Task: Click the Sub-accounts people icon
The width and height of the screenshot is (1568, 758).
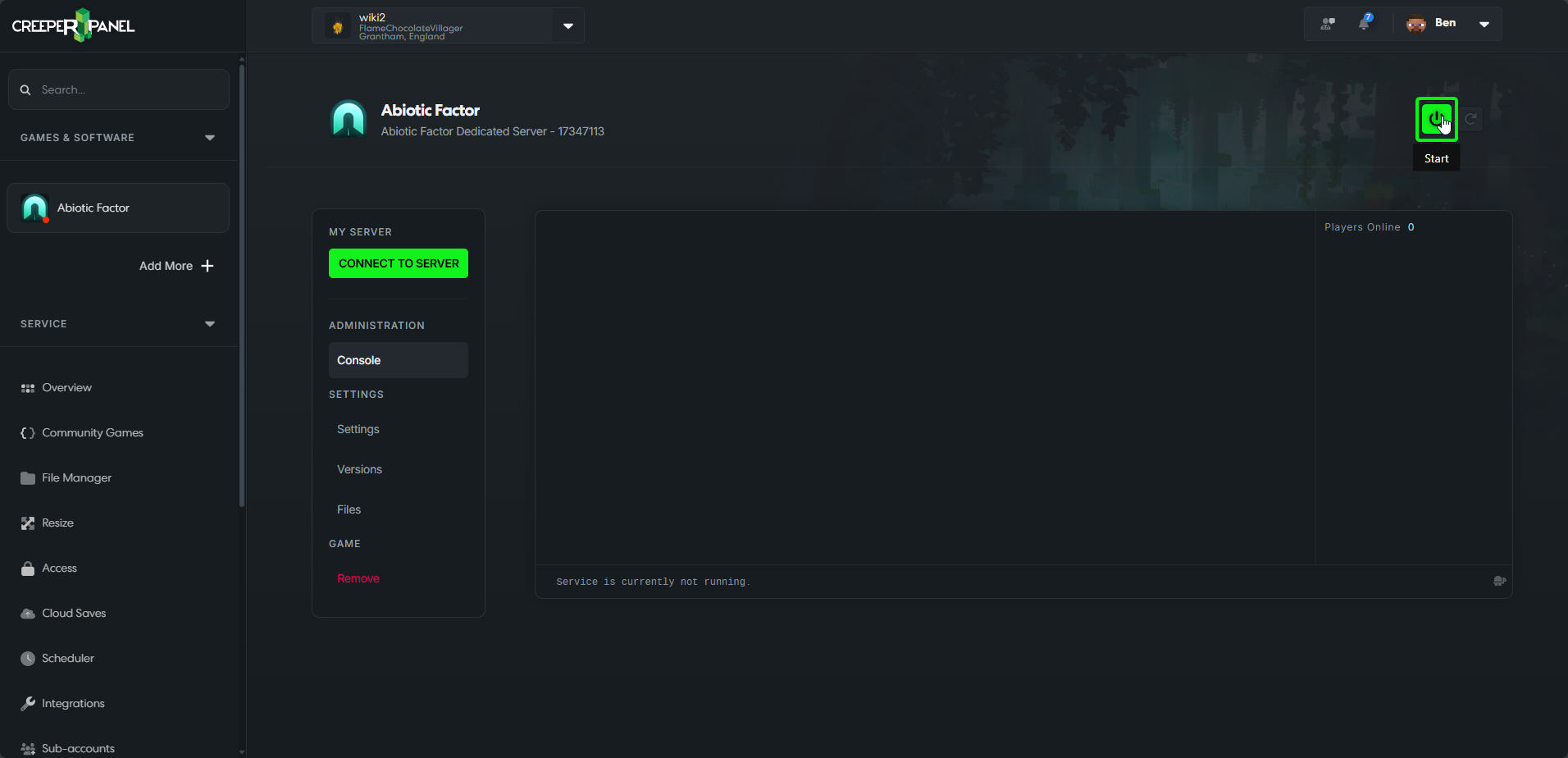Action: [28, 749]
